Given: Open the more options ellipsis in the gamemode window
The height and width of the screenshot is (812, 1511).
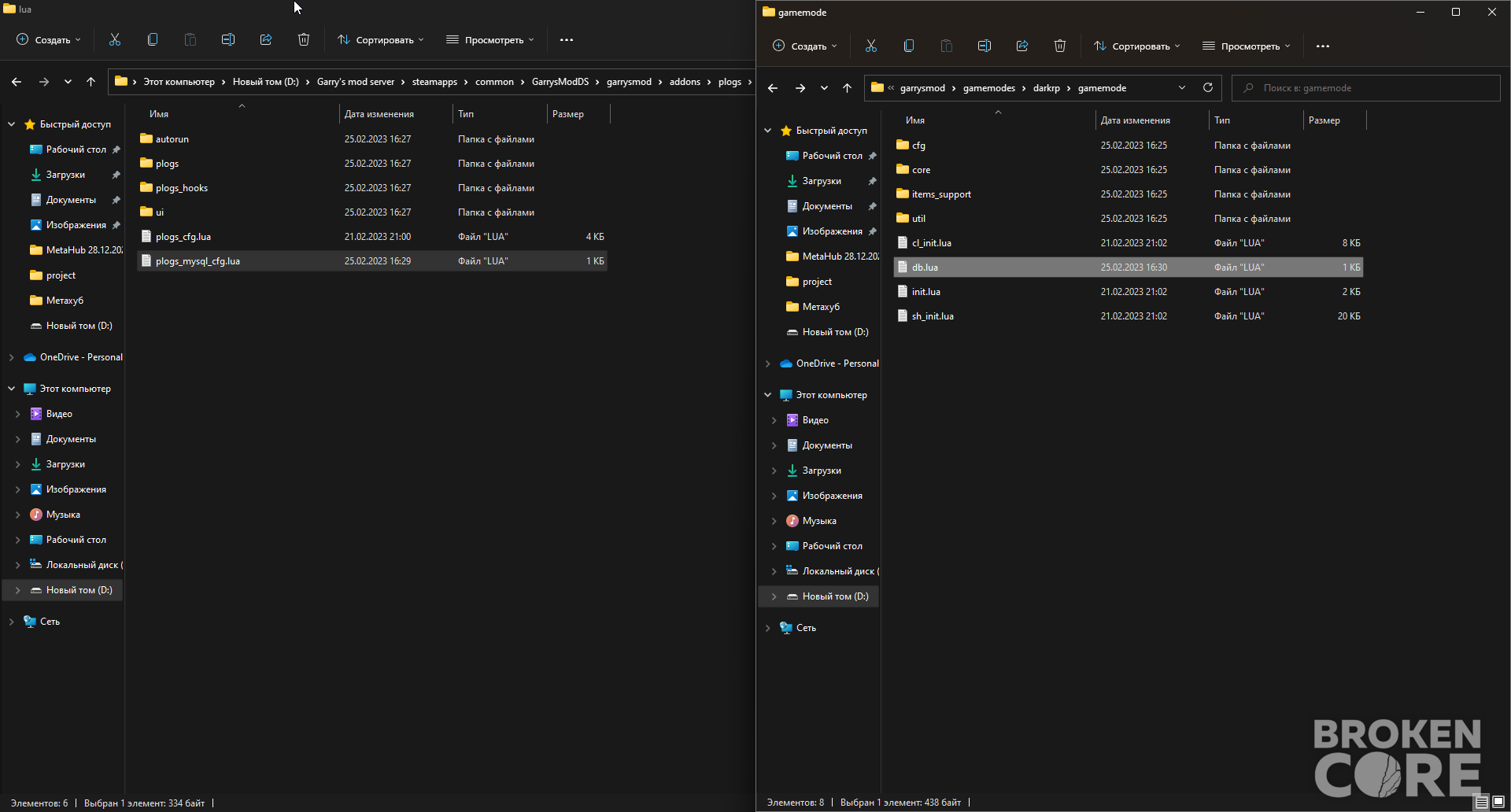Looking at the screenshot, I should click(1323, 46).
